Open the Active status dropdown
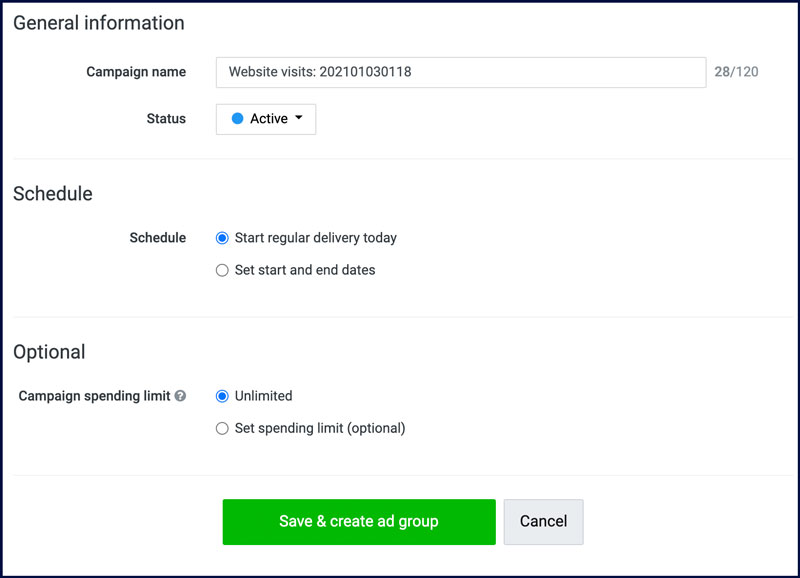Viewport: 800px width, 578px height. pos(266,119)
